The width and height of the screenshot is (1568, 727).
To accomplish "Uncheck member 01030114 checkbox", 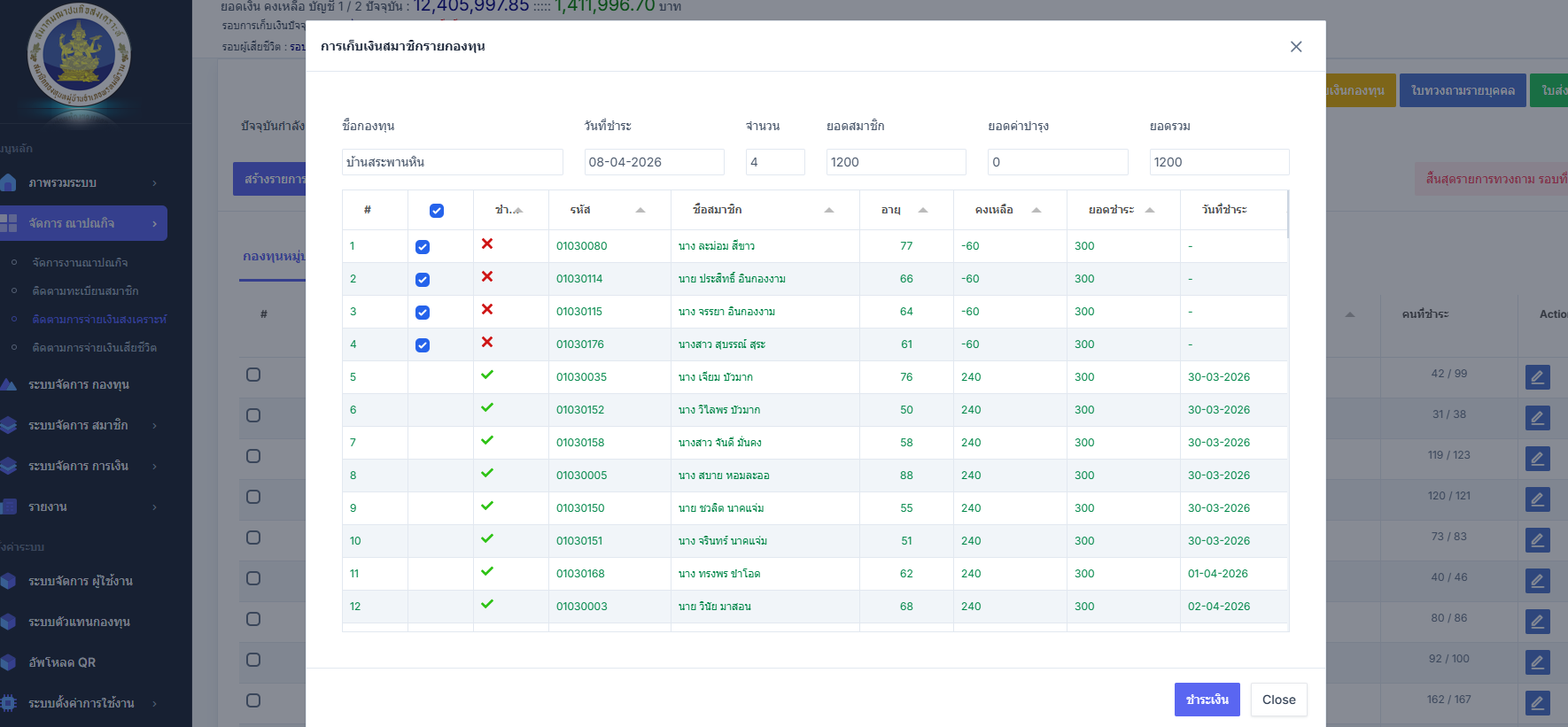I will pyautogui.click(x=423, y=280).
